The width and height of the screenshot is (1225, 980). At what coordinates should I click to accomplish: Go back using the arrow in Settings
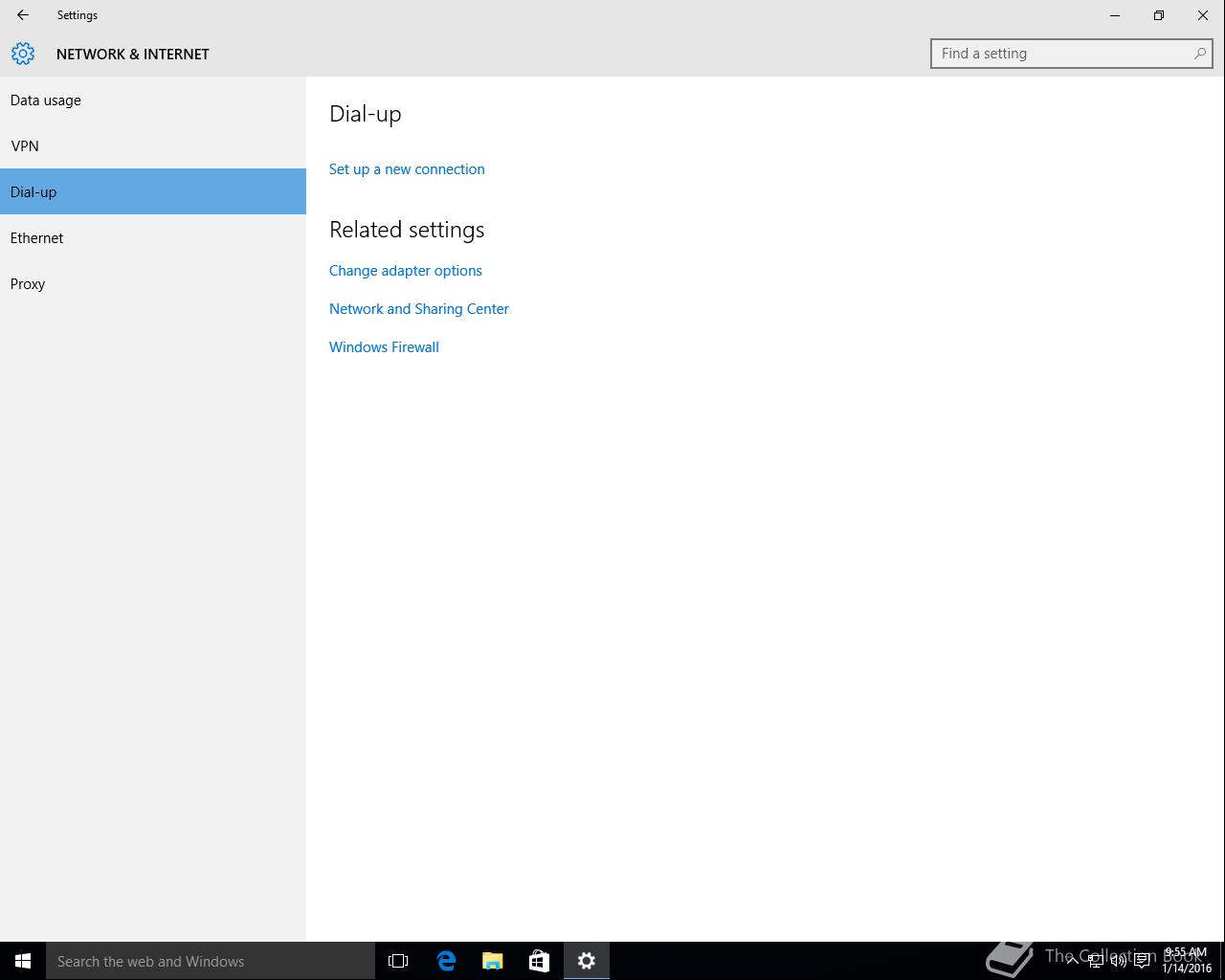(23, 15)
